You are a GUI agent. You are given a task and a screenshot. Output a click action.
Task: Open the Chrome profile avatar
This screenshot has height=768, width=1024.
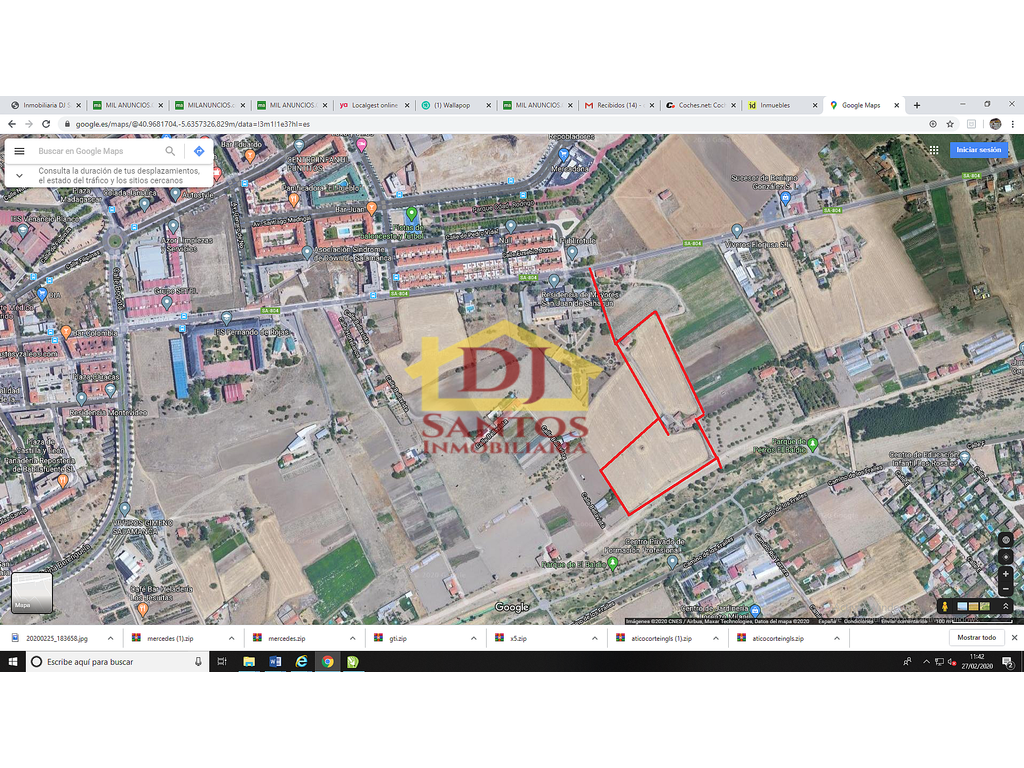coord(994,122)
